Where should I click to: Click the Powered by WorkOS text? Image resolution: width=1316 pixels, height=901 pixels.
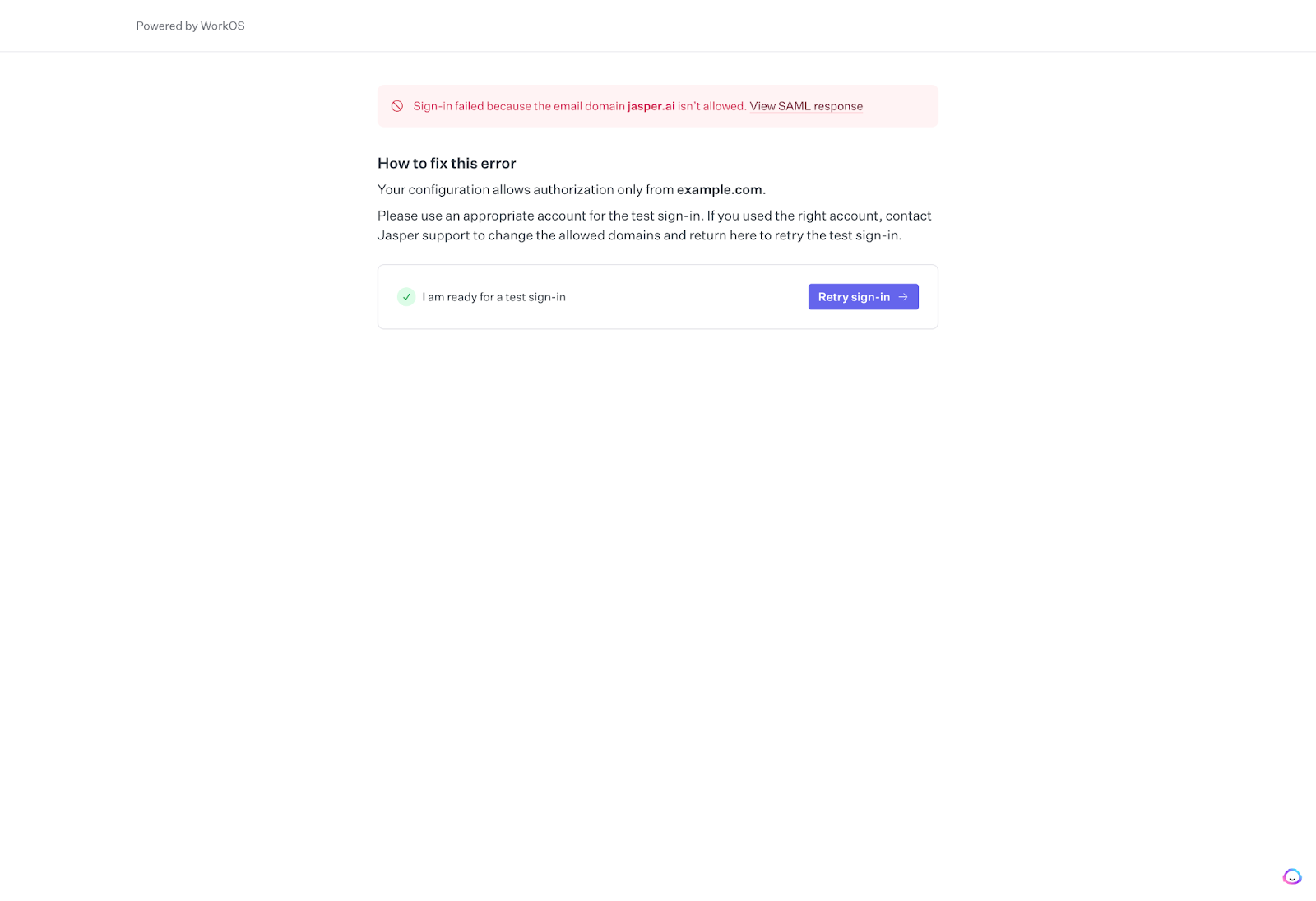coord(190,26)
